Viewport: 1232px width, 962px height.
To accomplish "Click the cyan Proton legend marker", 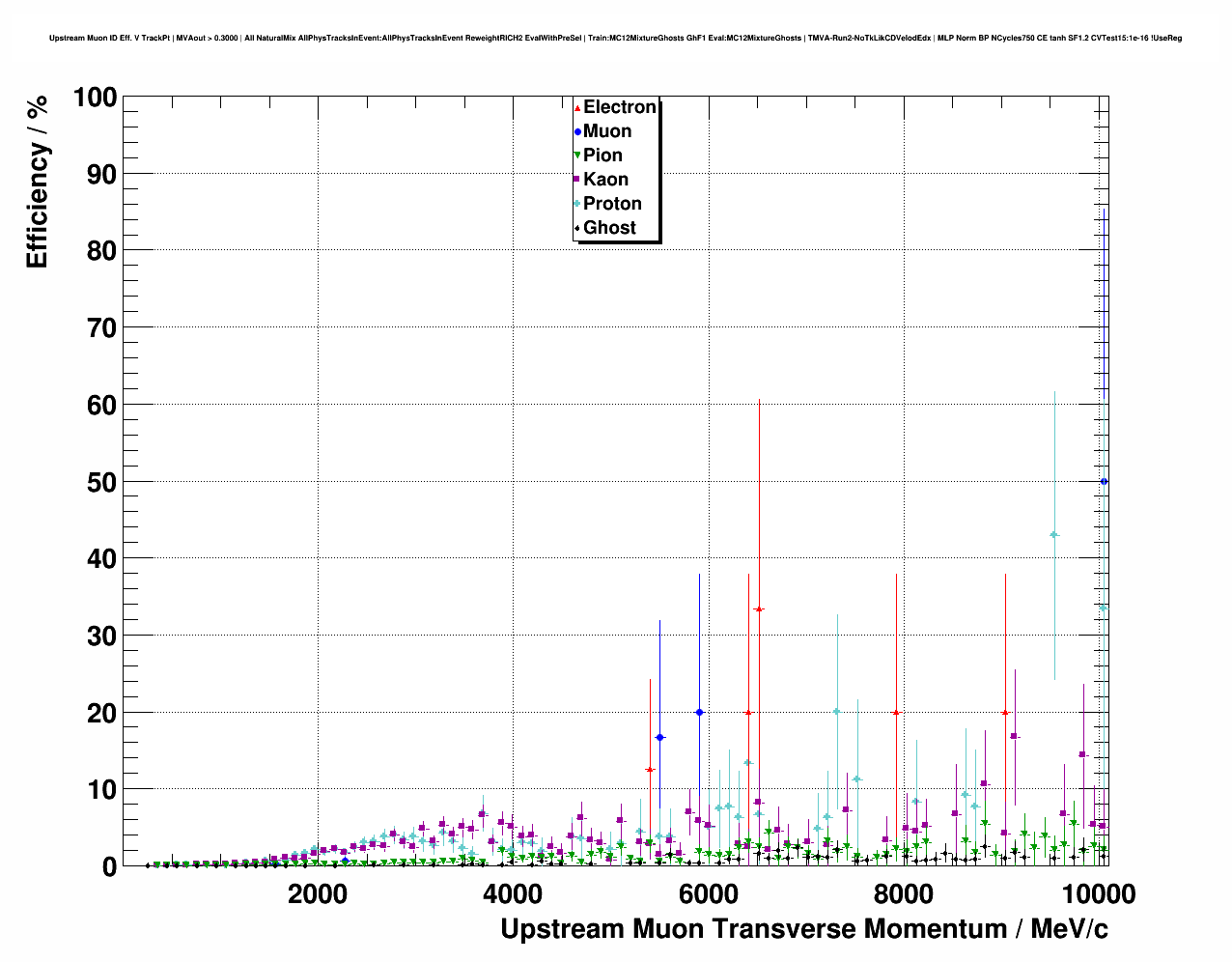I will (577, 204).
